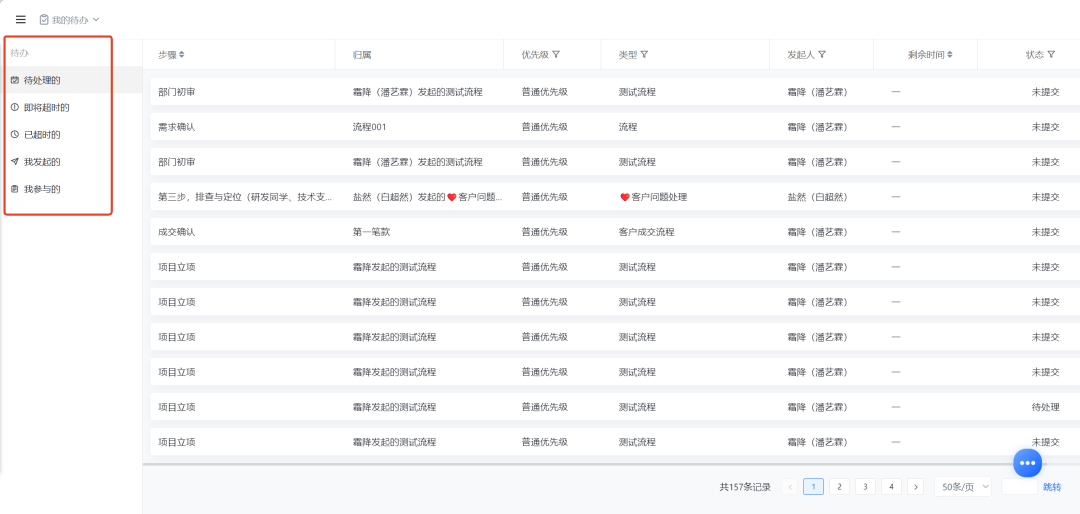Go to page 3
This screenshot has height=514, width=1080.
pos(865,486)
